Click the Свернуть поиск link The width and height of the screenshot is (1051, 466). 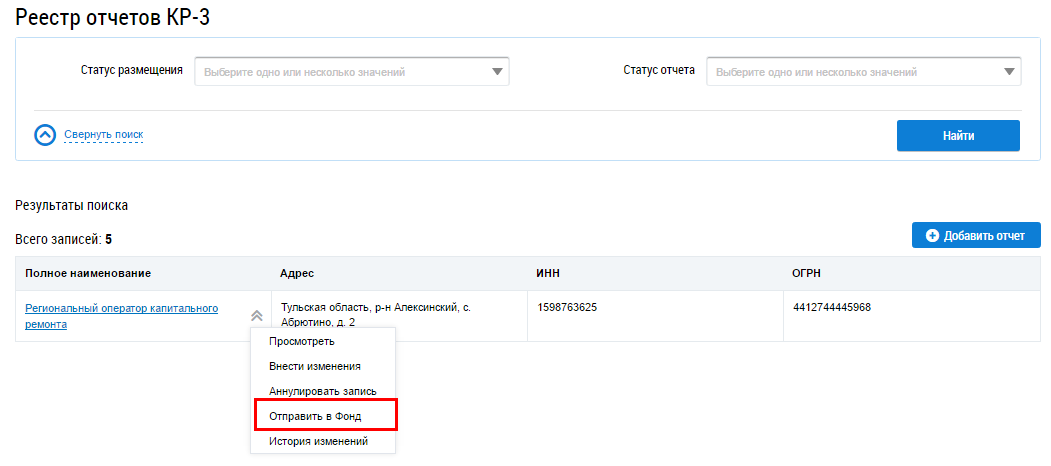click(104, 135)
